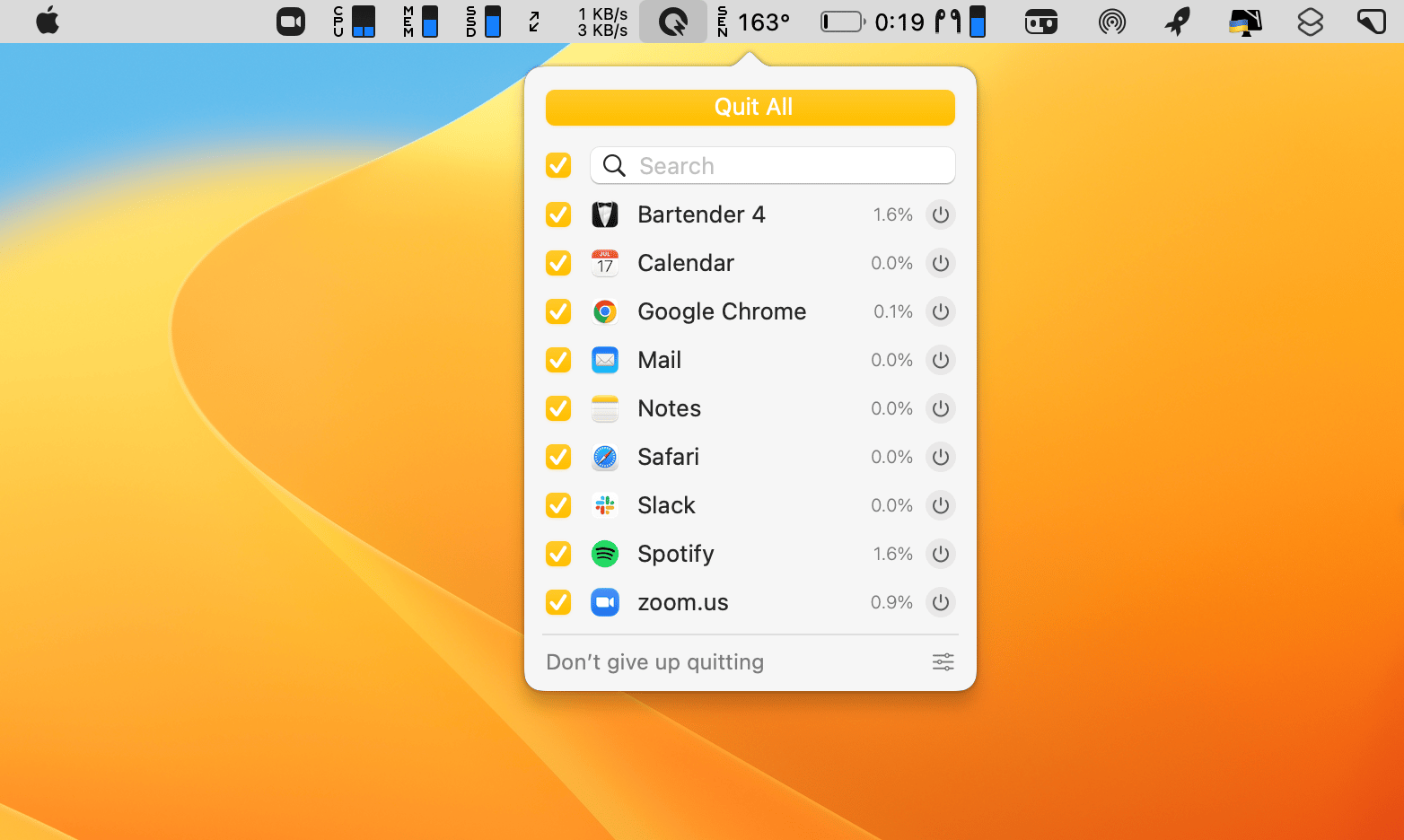Open the Zoom camera menu bar icon

291,22
